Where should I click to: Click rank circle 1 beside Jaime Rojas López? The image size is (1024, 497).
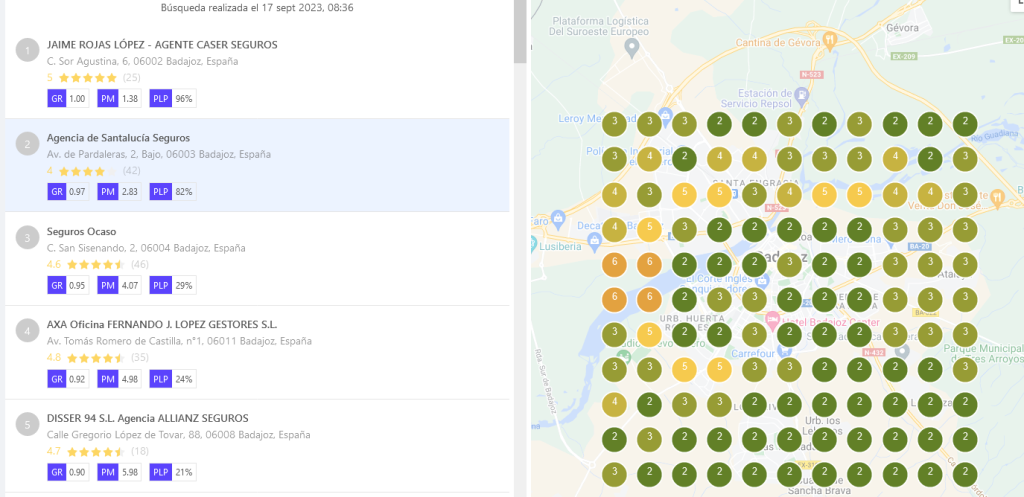click(28, 49)
